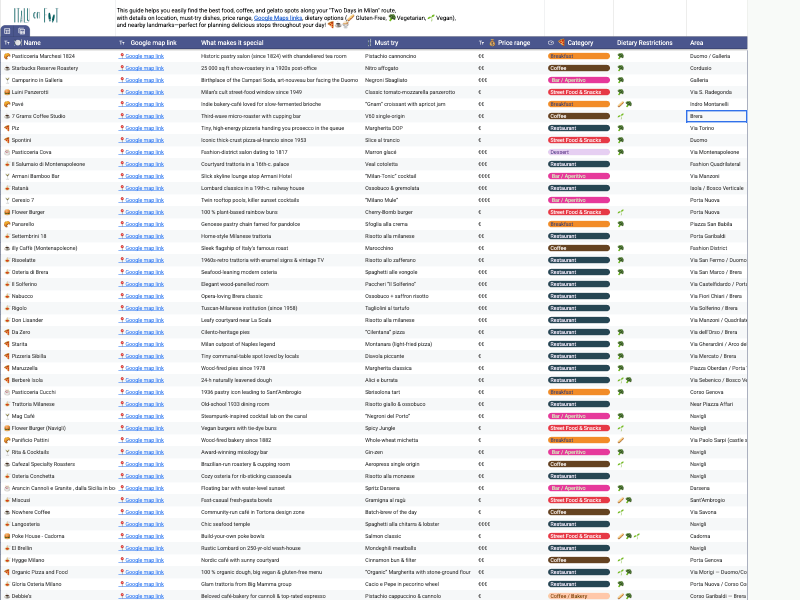Click the pin icon in the Google map link header
The image size is (800, 600).
tap(133, 43)
